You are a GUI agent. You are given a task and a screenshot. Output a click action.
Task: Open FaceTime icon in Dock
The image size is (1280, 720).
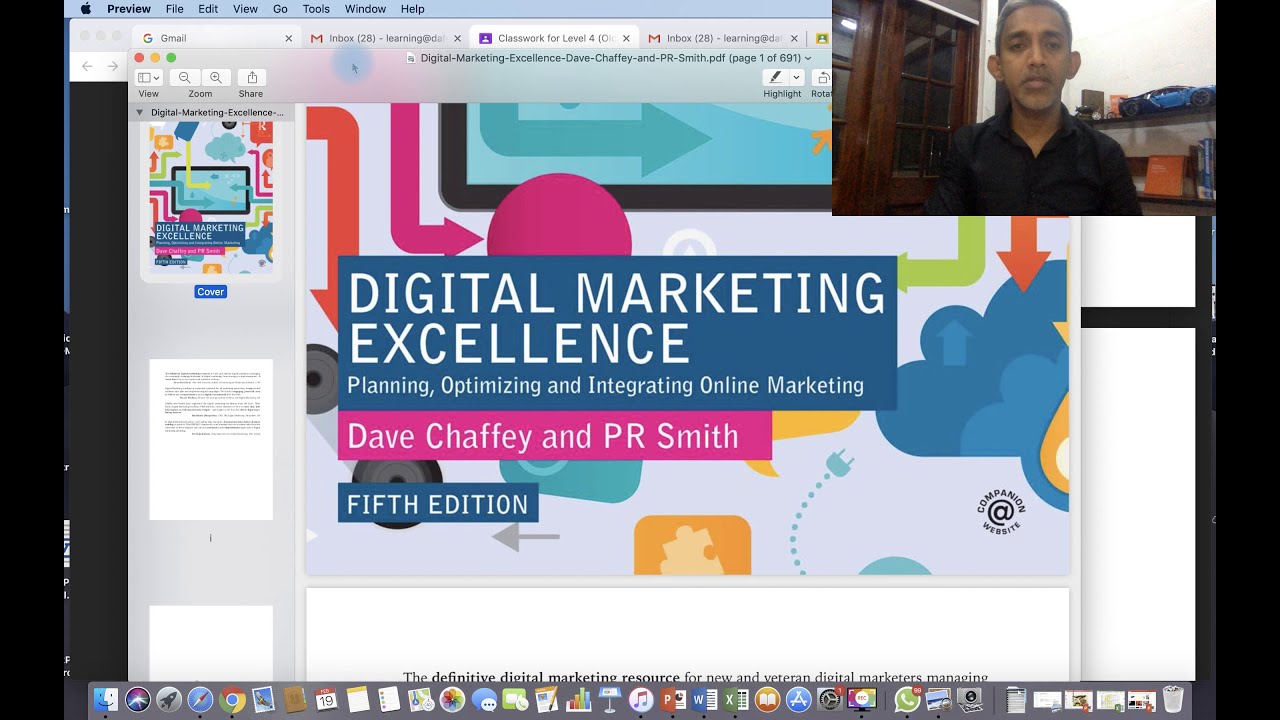click(515, 699)
